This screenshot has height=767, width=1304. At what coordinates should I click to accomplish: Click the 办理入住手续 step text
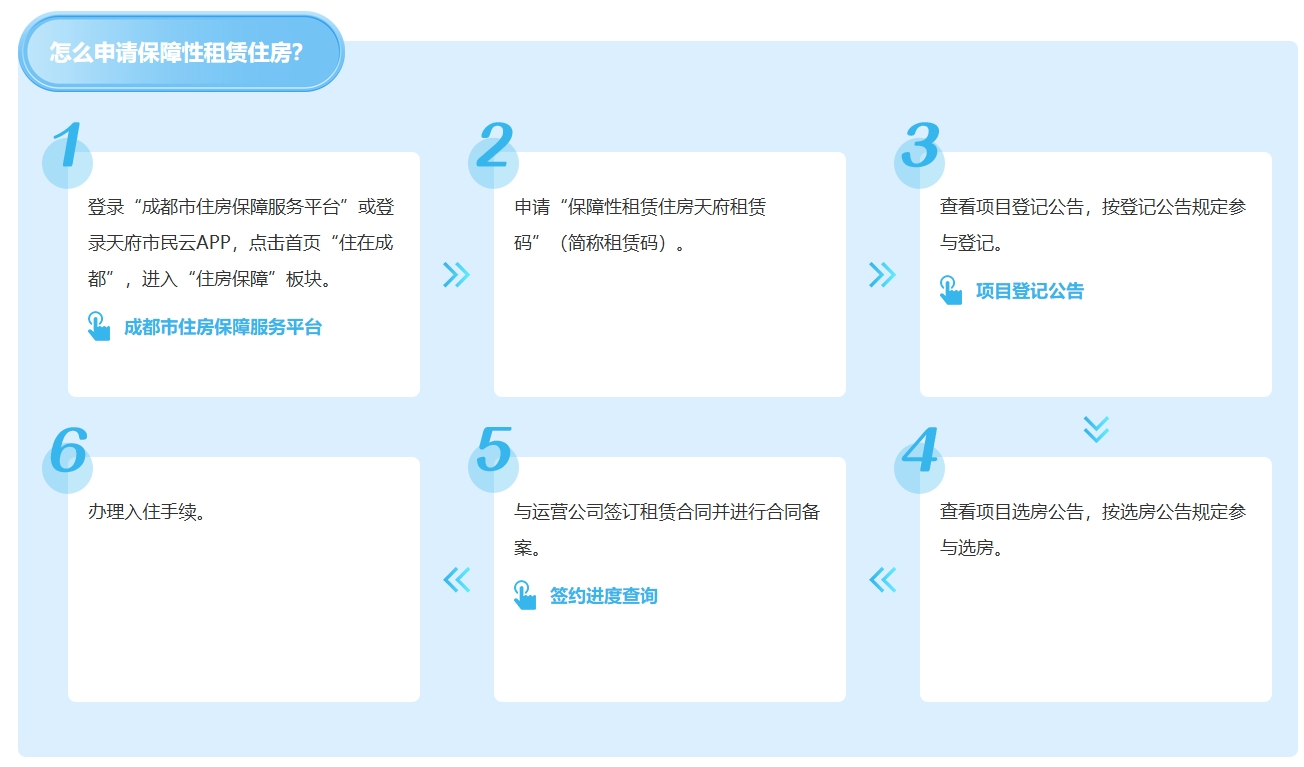tap(147, 512)
